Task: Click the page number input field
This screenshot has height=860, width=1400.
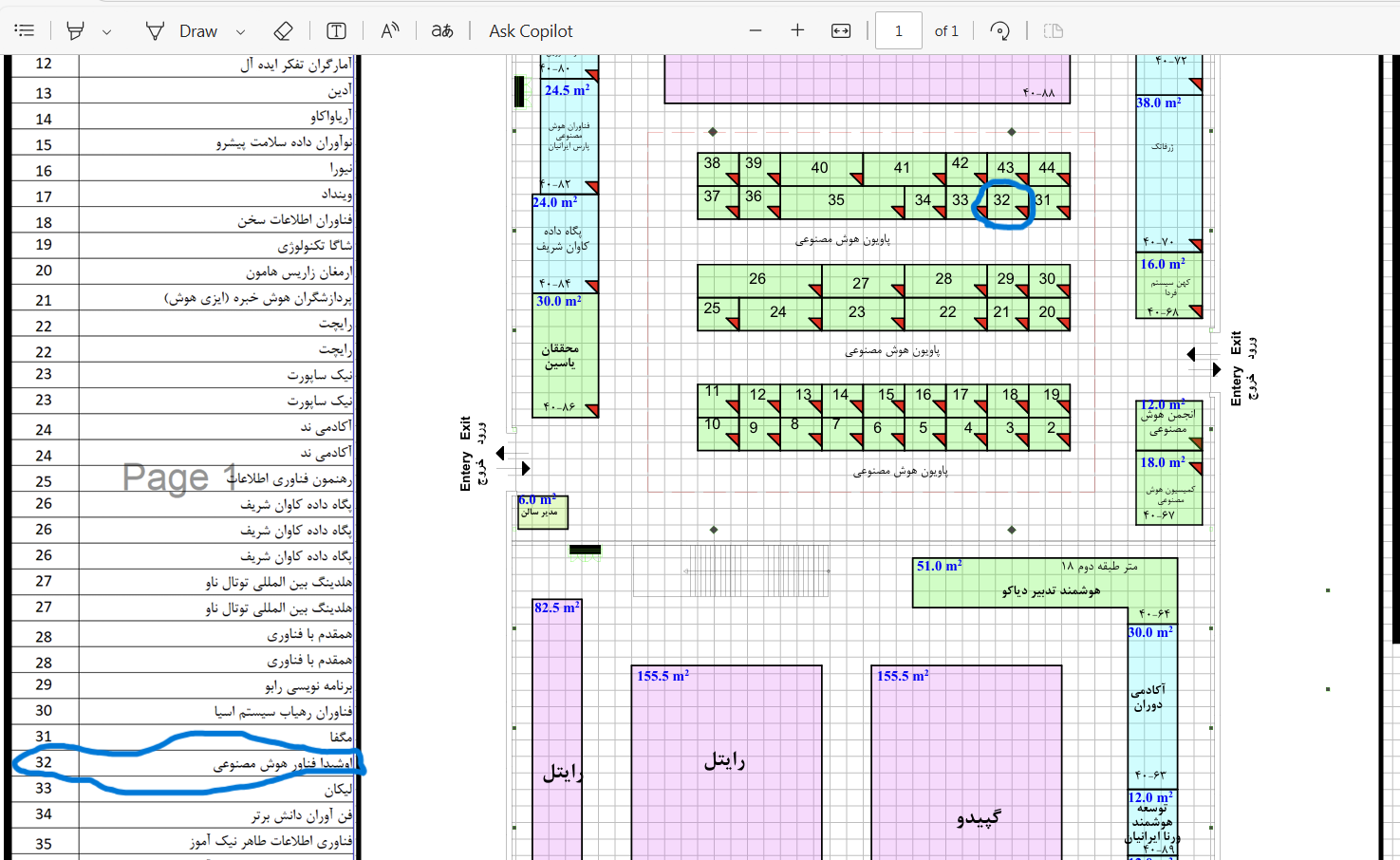Action: click(898, 30)
